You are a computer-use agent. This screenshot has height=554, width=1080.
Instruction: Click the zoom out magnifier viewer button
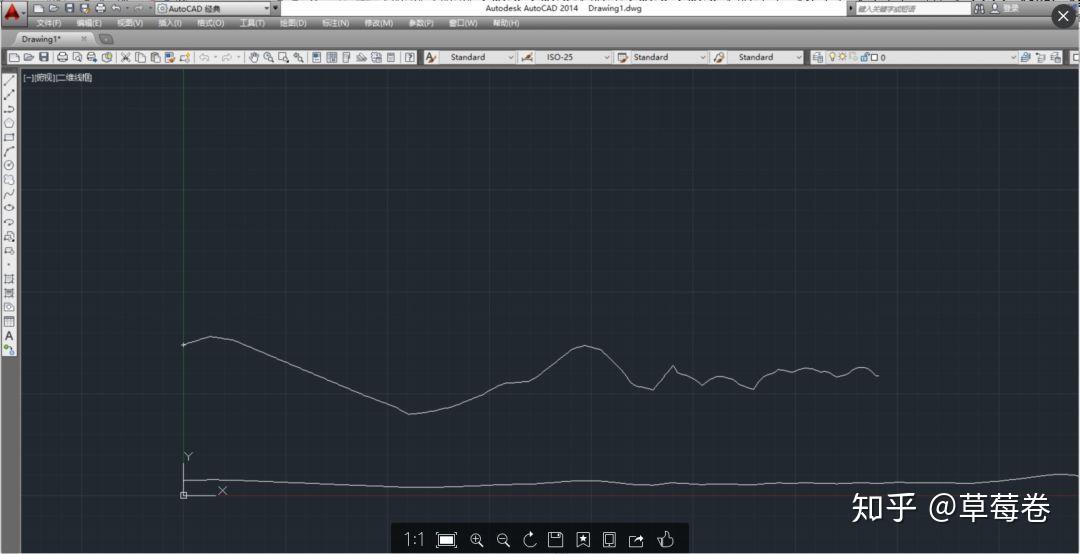[x=503, y=540]
